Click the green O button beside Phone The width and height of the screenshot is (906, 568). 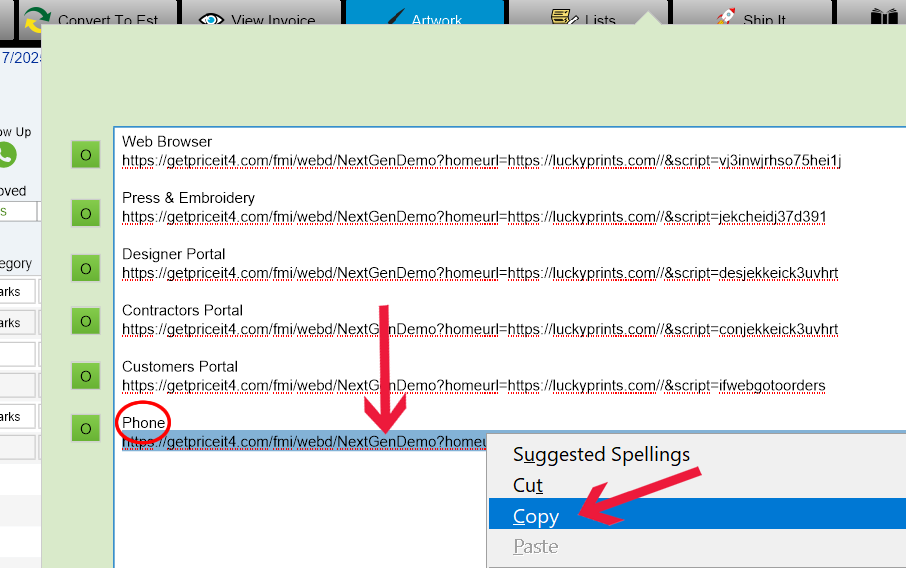(x=86, y=428)
